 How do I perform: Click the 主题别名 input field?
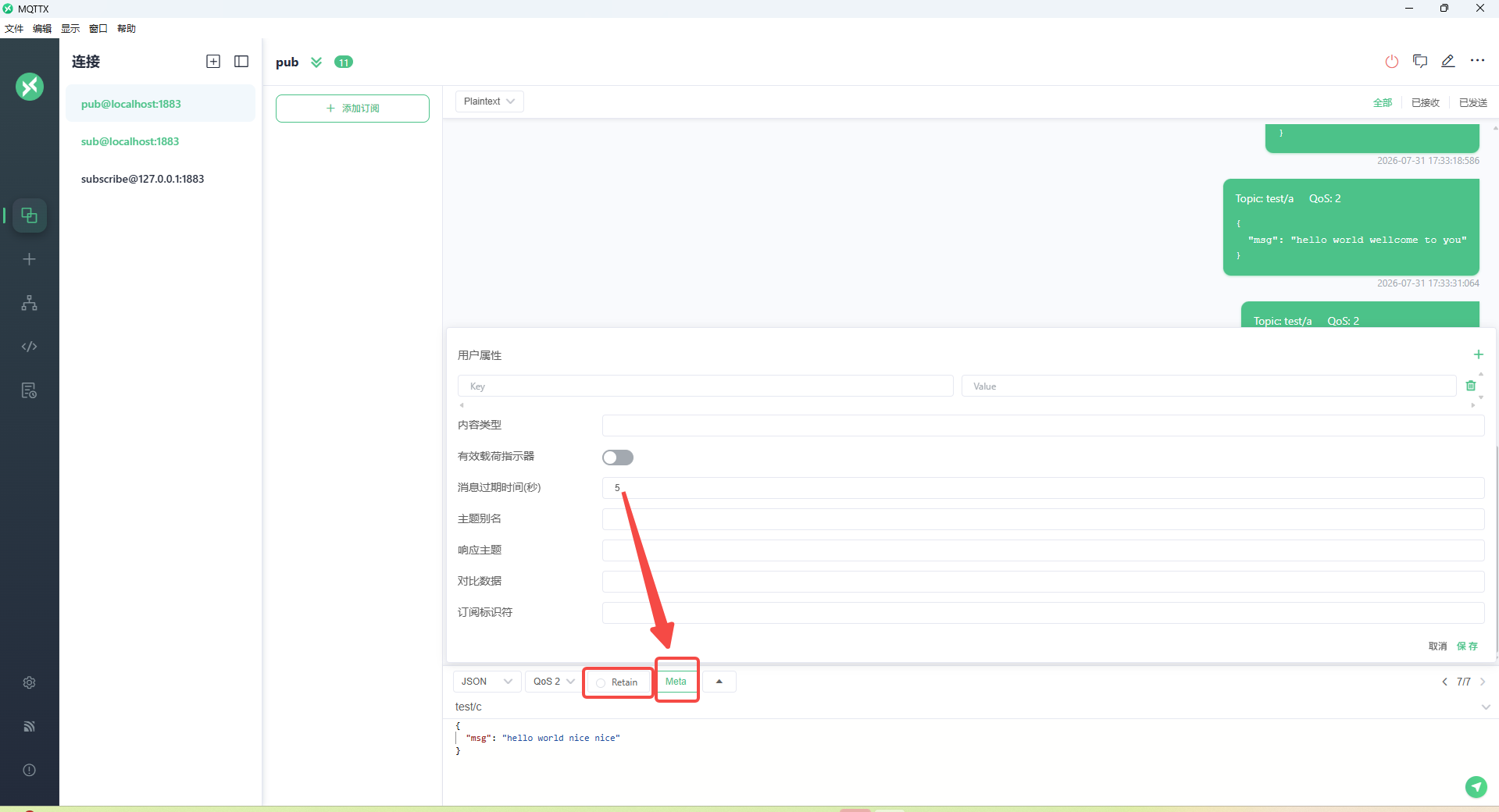pyautogui.click(x=1043, y=519)
